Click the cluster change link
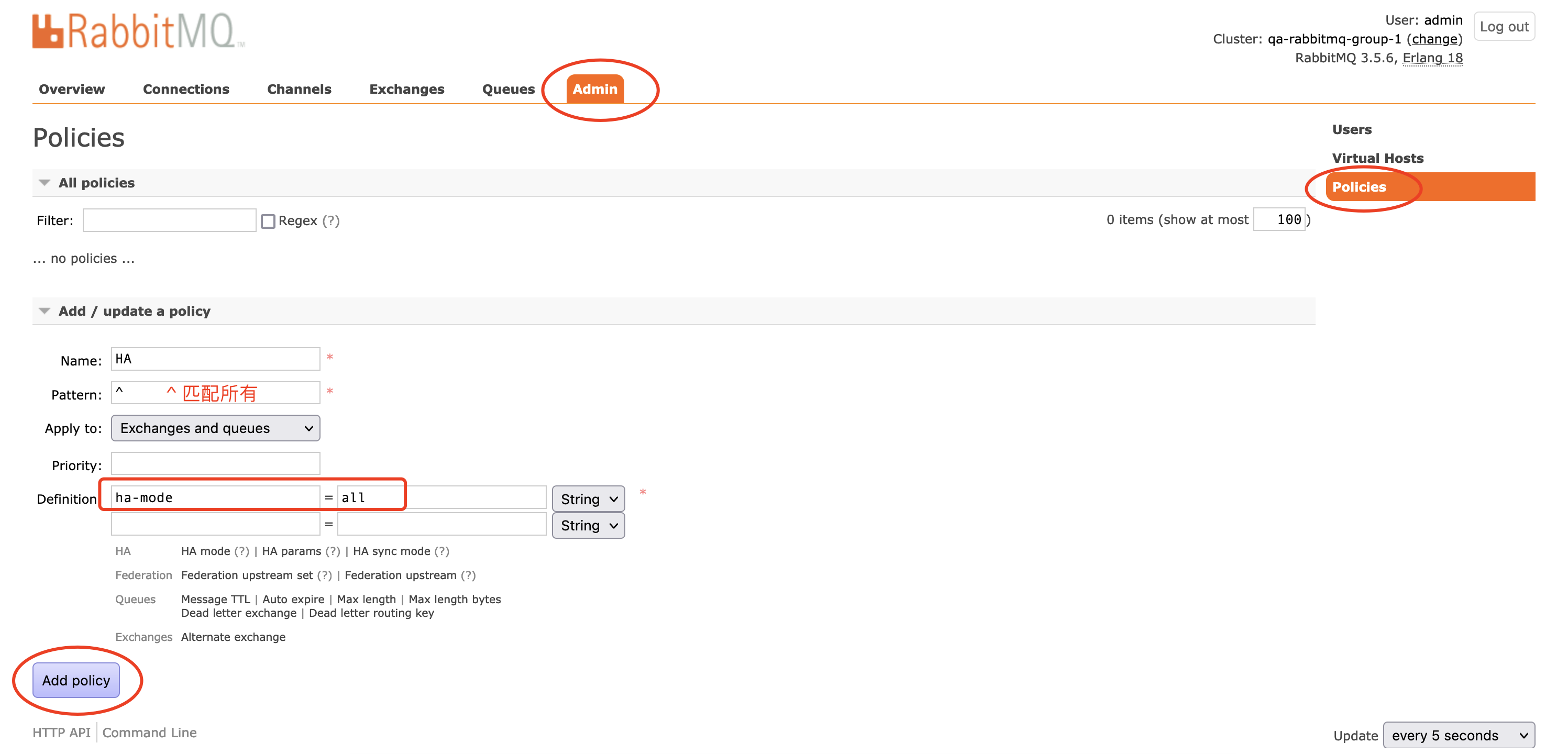This screenshot has width=1568, height=754. point(1434,39)
